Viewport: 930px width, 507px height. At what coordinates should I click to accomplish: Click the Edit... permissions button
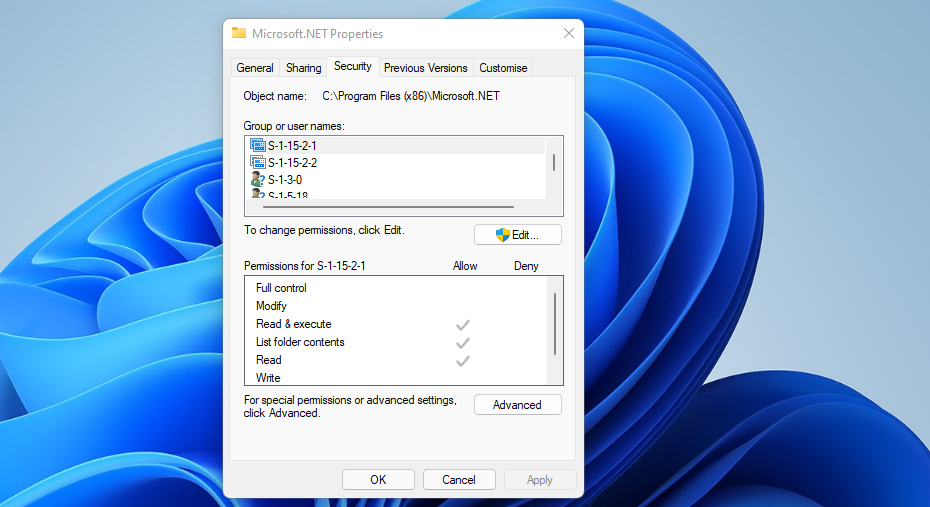[x=518, y=235]
